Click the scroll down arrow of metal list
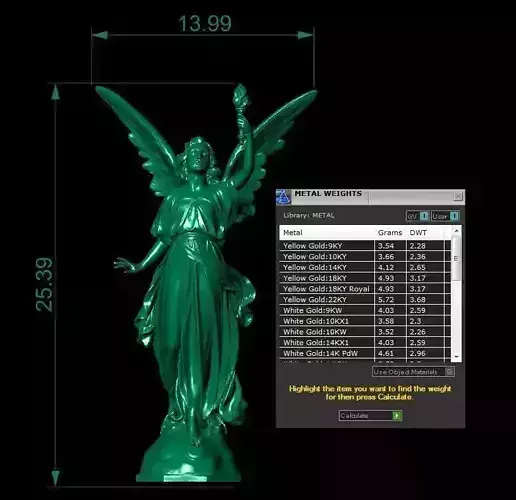 click(456, 357)
